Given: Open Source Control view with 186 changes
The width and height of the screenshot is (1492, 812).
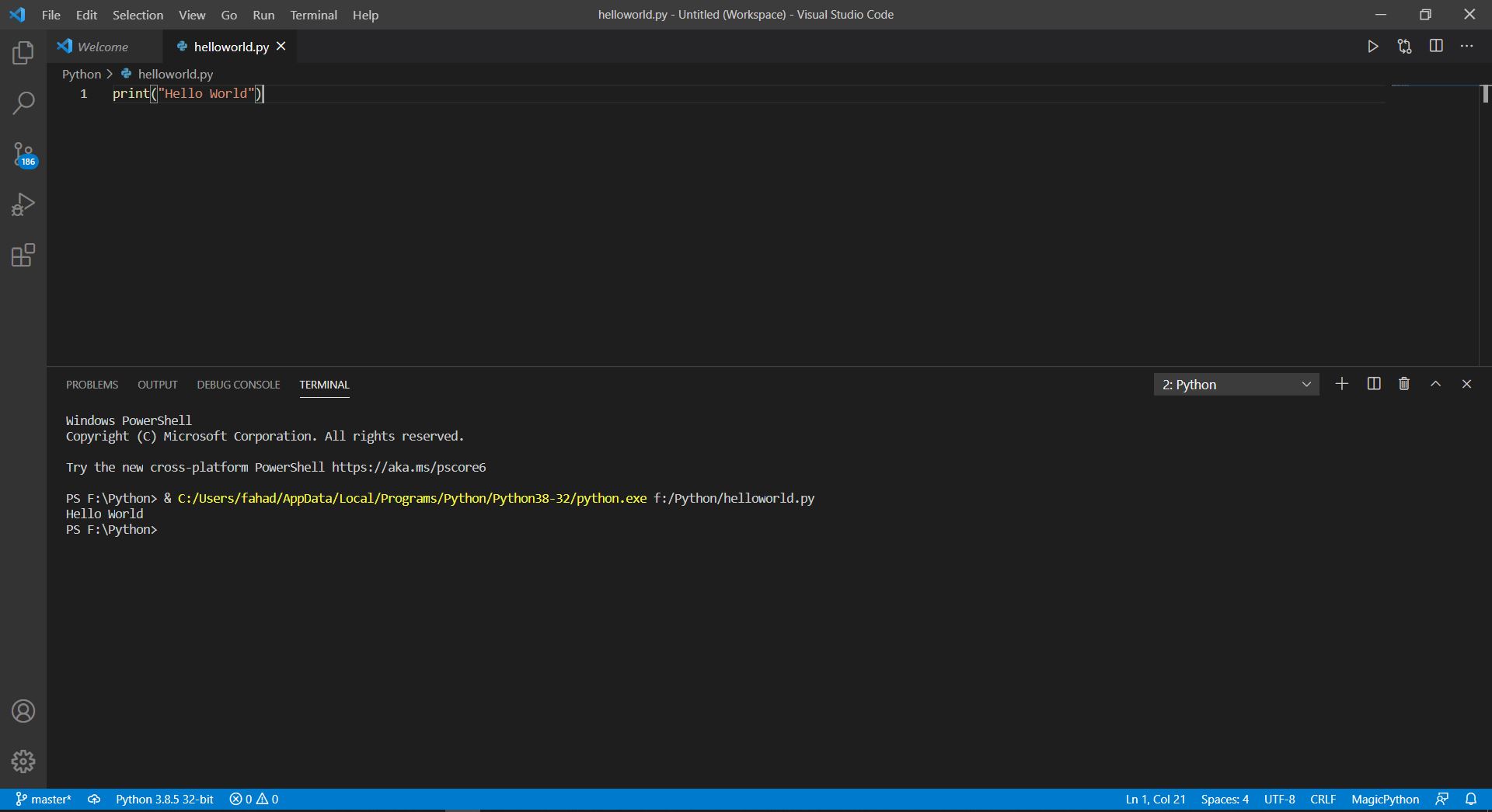Looking at the screenshot, I should (24, 155).
